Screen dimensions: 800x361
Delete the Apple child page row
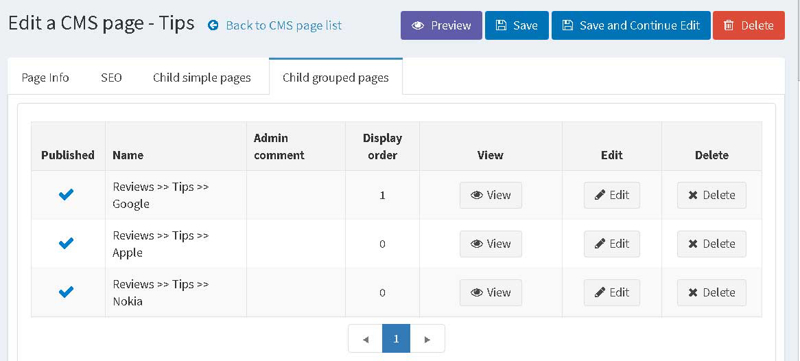712,244
